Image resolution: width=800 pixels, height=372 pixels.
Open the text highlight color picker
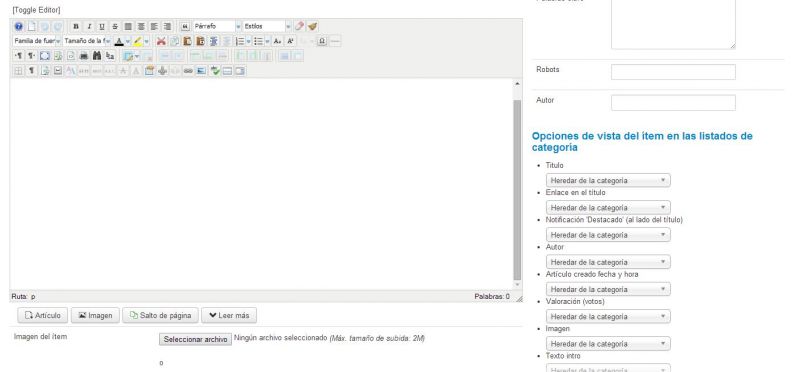point(137,41)
